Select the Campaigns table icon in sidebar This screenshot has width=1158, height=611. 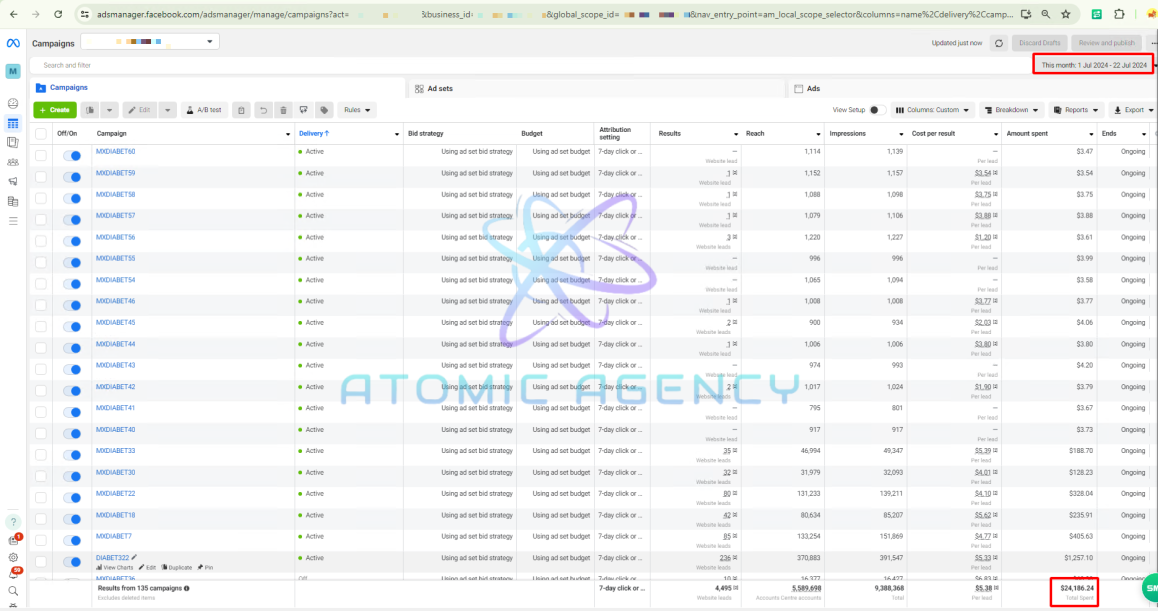click(13, 123)
